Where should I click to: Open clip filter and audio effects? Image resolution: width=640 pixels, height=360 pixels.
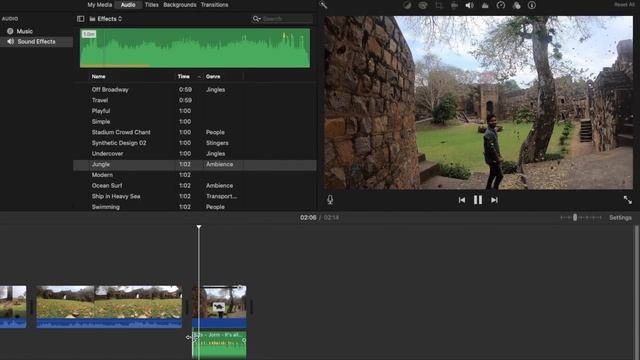point(516,5)
